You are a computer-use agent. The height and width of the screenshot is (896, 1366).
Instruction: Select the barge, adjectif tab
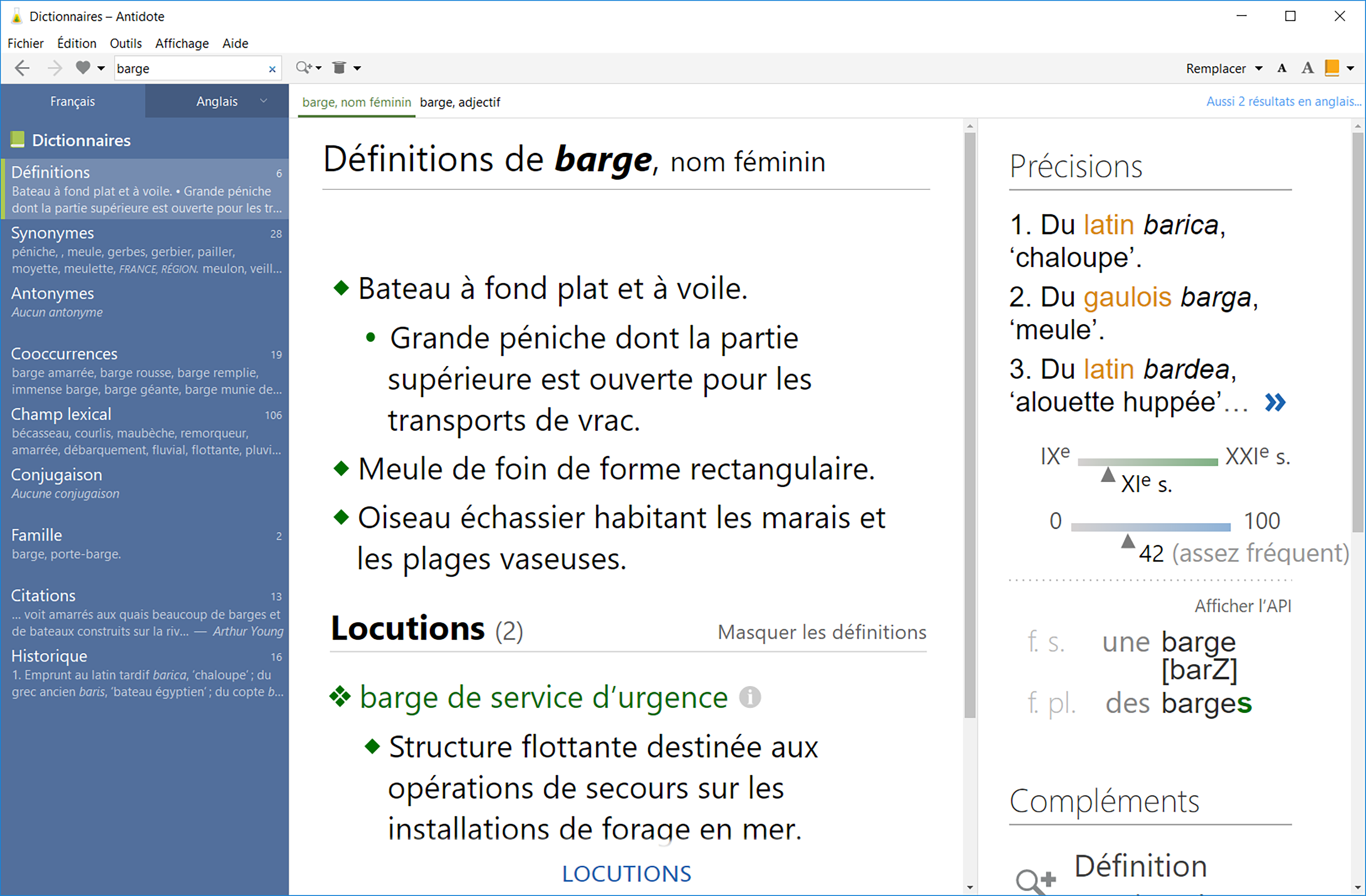tap(460, 102)
